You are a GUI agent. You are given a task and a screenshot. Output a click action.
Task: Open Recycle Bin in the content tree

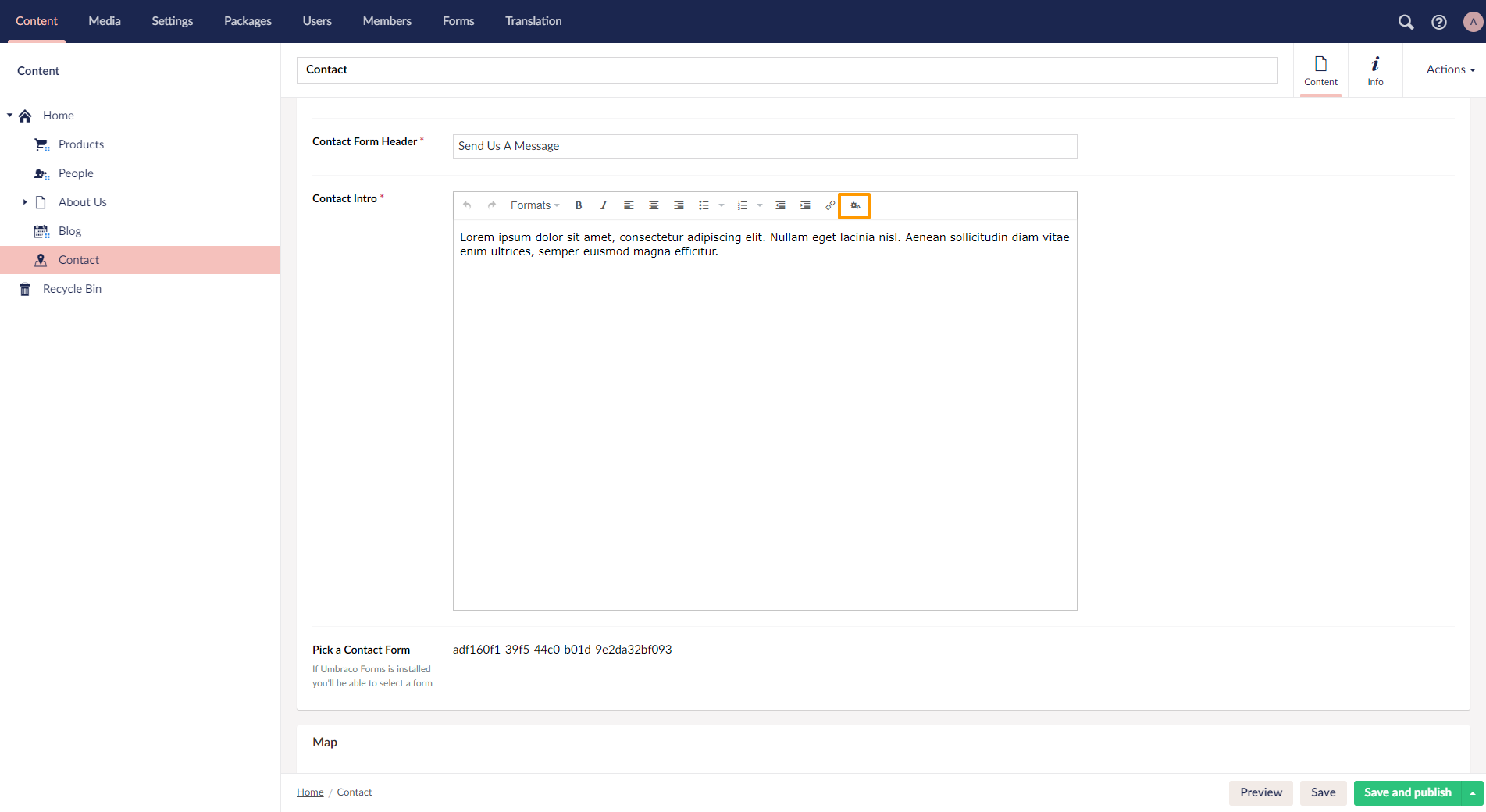72,289
